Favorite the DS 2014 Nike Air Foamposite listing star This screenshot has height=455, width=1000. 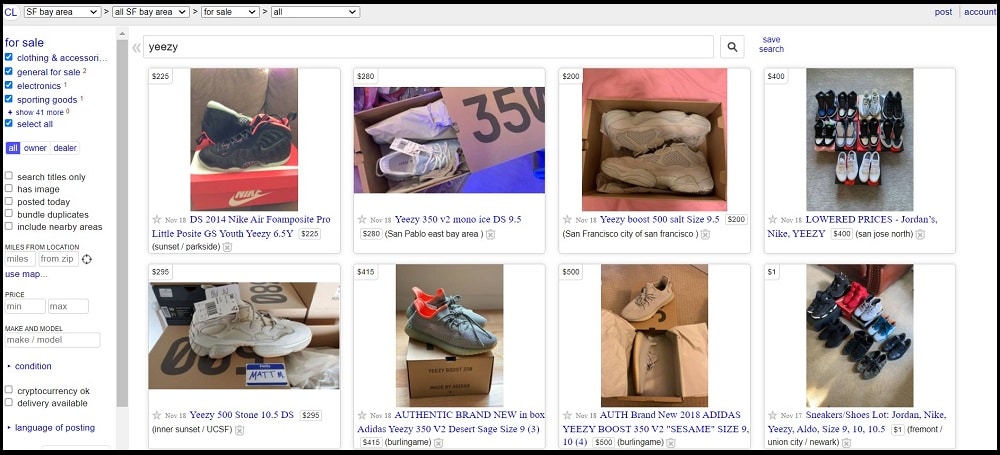[157, 220]
